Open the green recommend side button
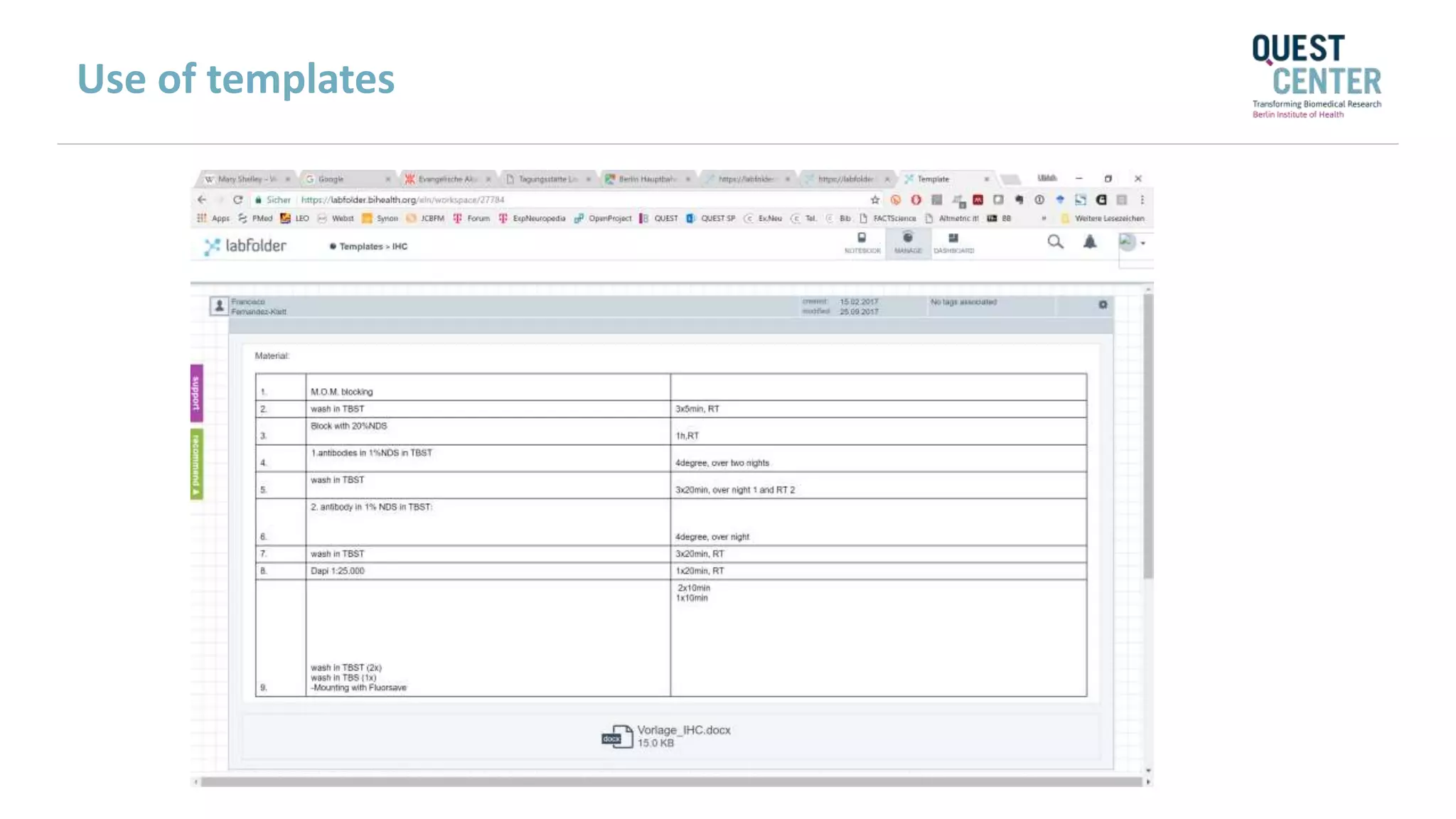 [x=196, y=464]
